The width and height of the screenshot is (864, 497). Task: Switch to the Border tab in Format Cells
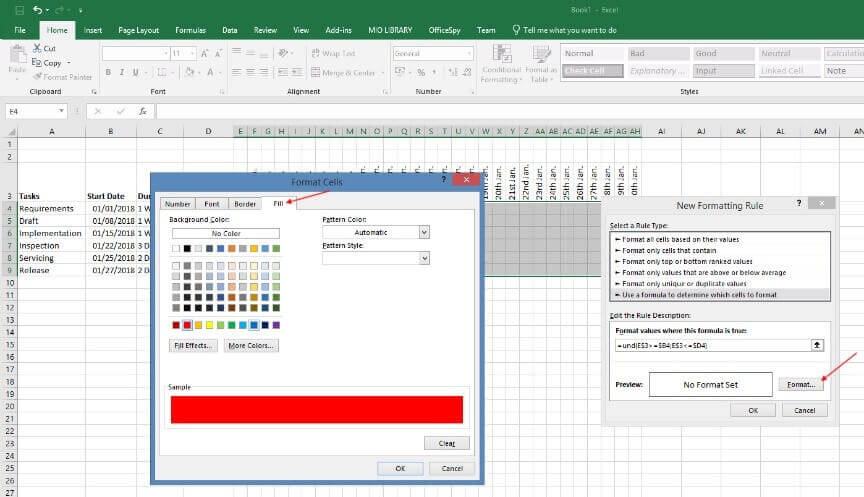tap(245, 203)
